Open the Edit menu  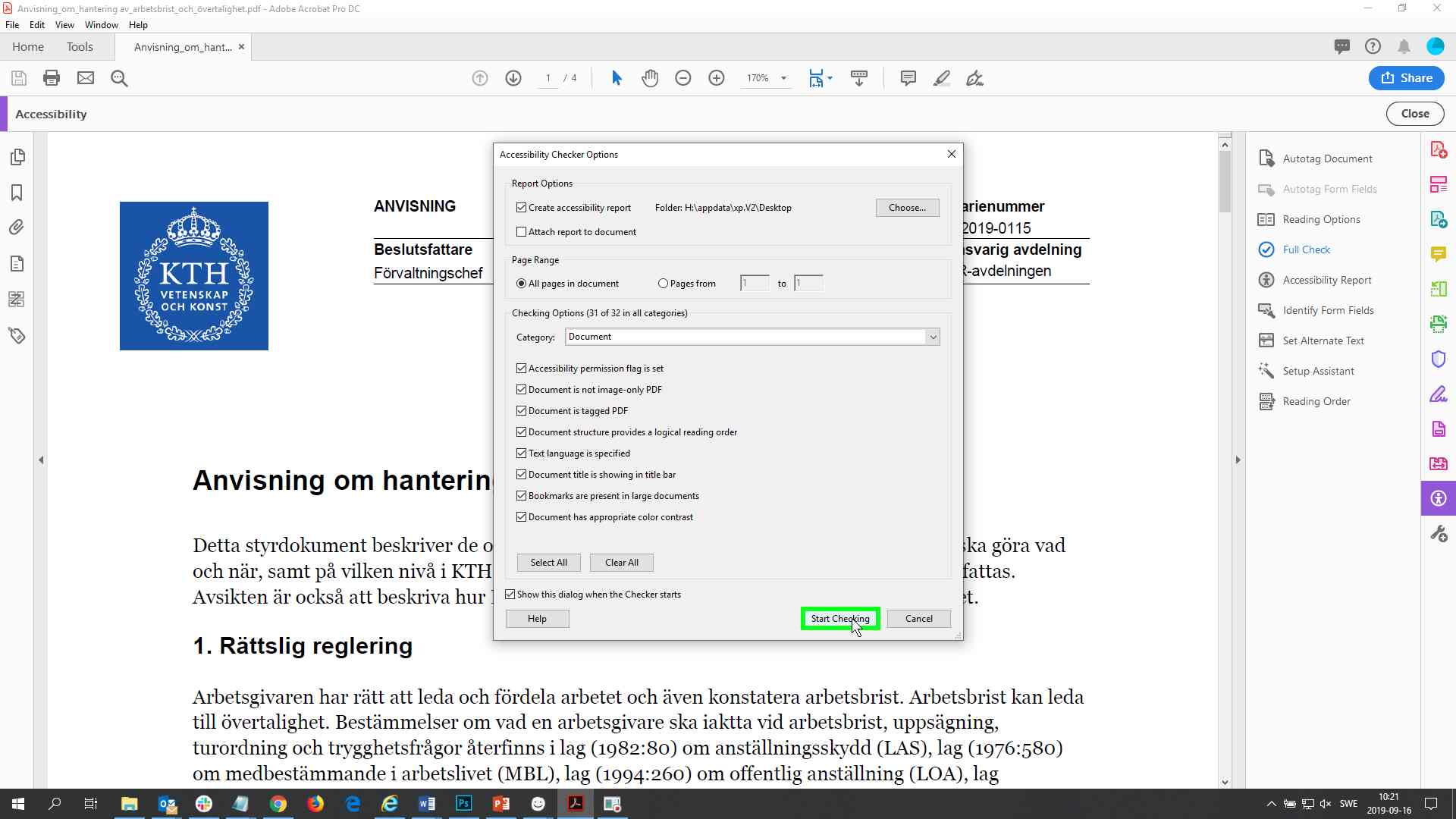point(37,25)
